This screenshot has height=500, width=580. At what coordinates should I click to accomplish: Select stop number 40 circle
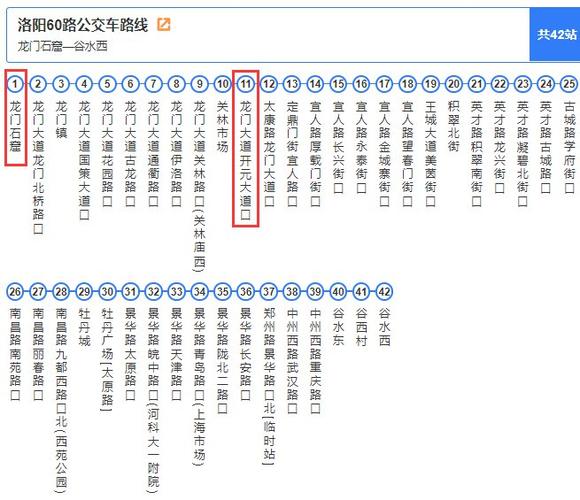[338, 291]
